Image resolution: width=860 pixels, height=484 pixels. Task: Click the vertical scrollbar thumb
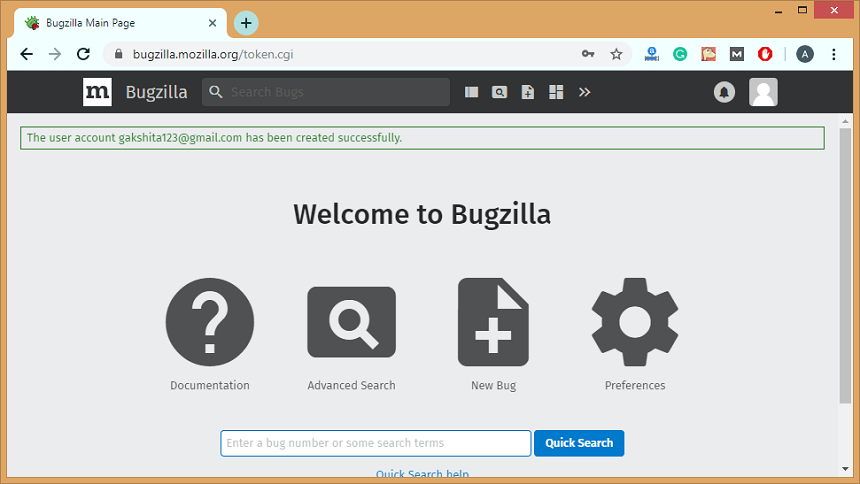click(x=845, y=266)
